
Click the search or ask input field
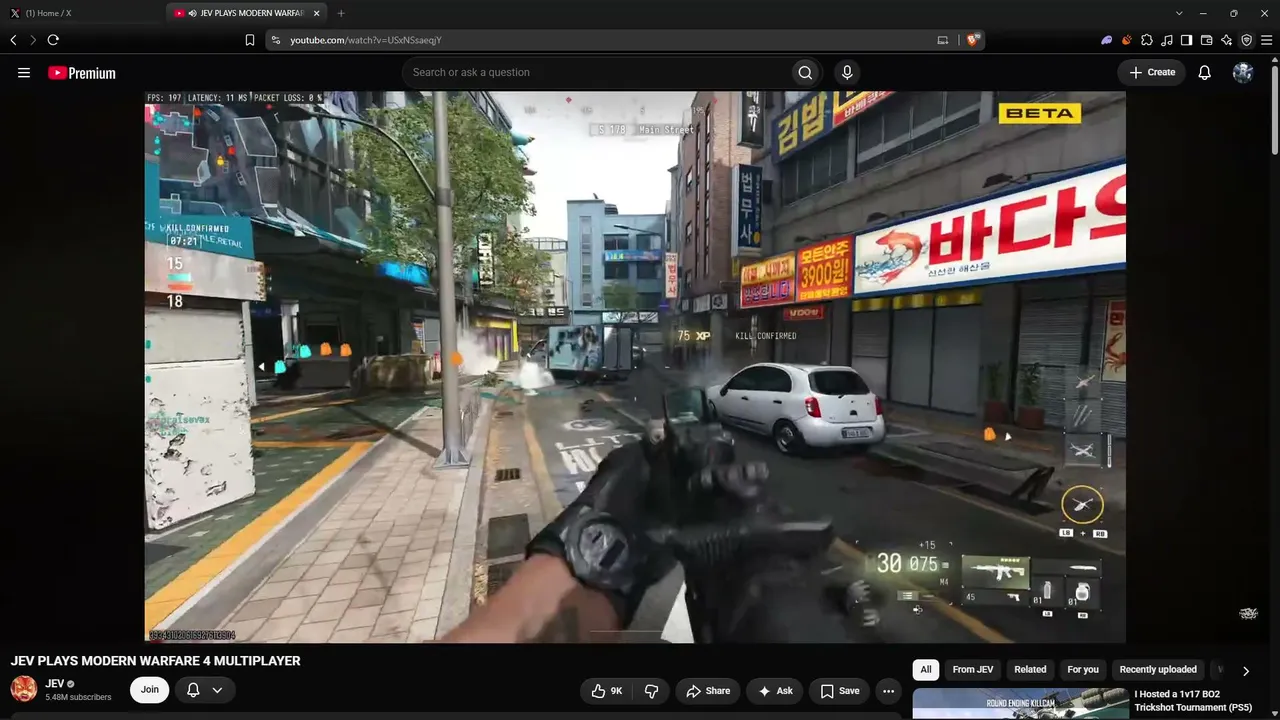tap(596, 72)
